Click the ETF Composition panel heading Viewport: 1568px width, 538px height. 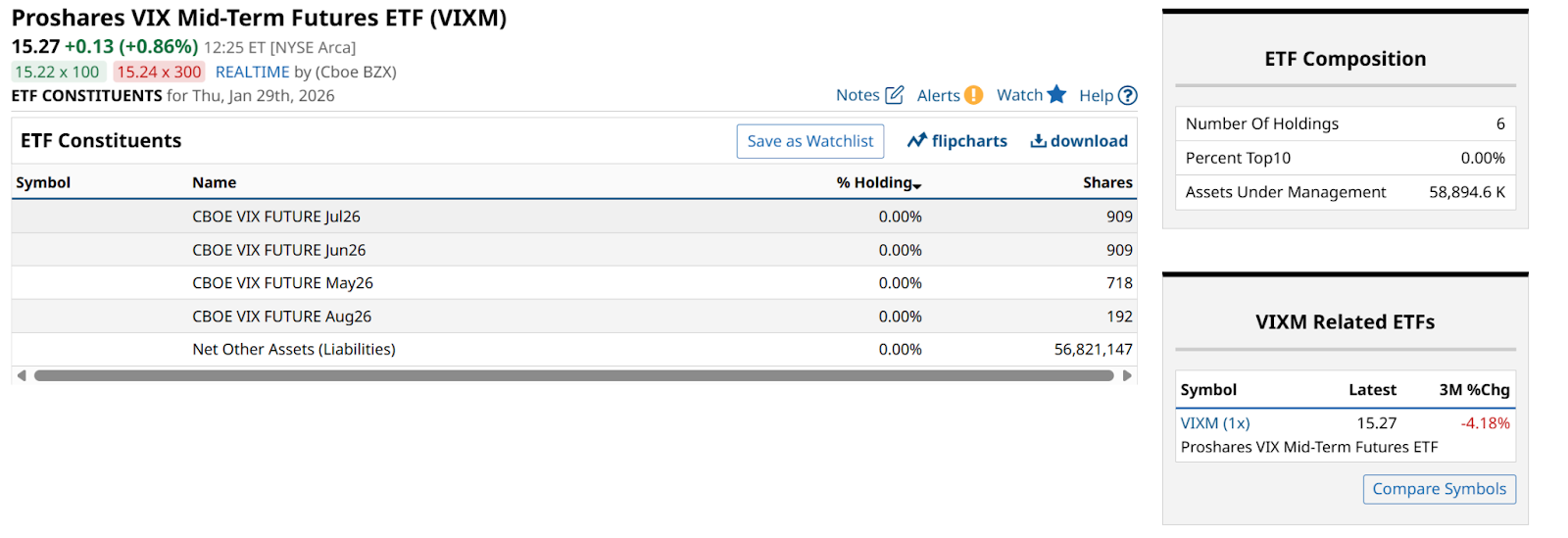click(x=1346, y=59)
